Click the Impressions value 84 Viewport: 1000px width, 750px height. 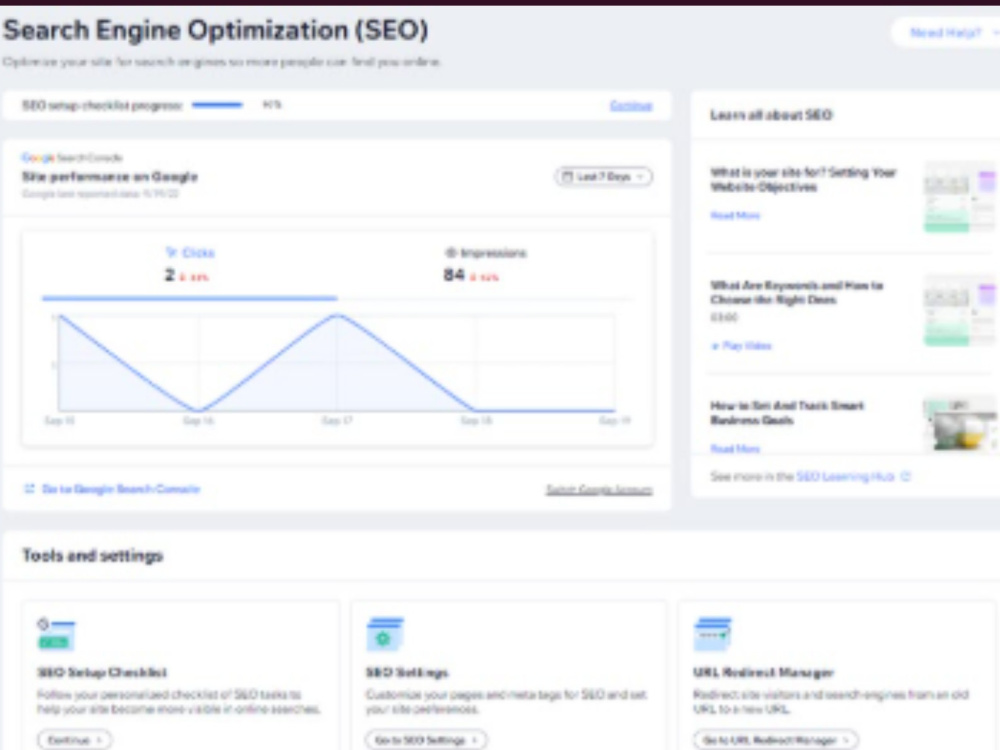(x=453, y=275)
